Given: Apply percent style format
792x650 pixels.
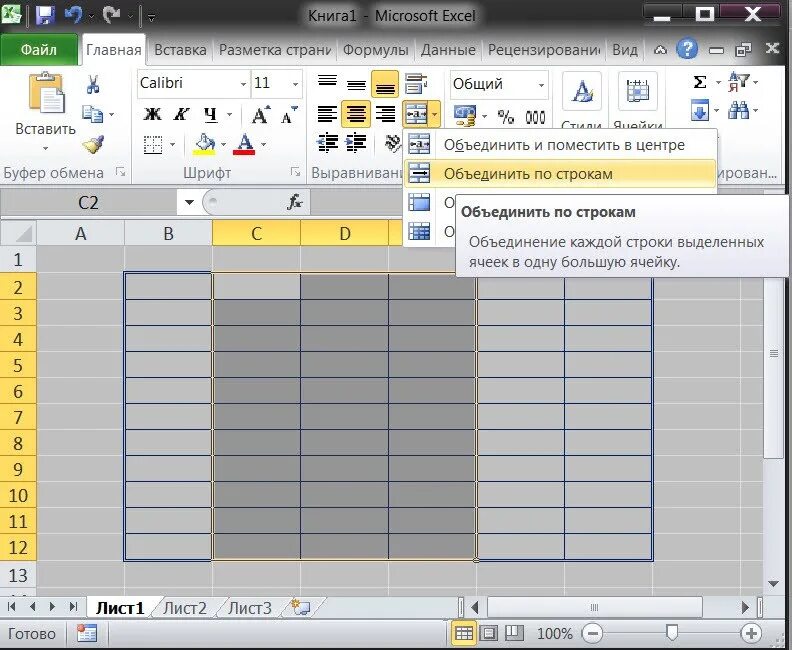Looking at the screenshot, I should tap(506, 117).
